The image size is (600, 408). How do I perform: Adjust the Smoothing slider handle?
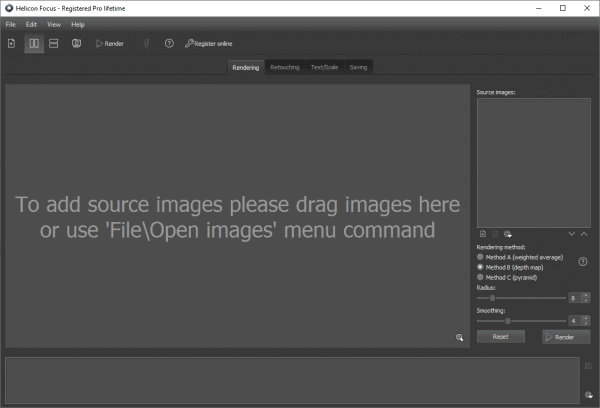tap(508, 321)
